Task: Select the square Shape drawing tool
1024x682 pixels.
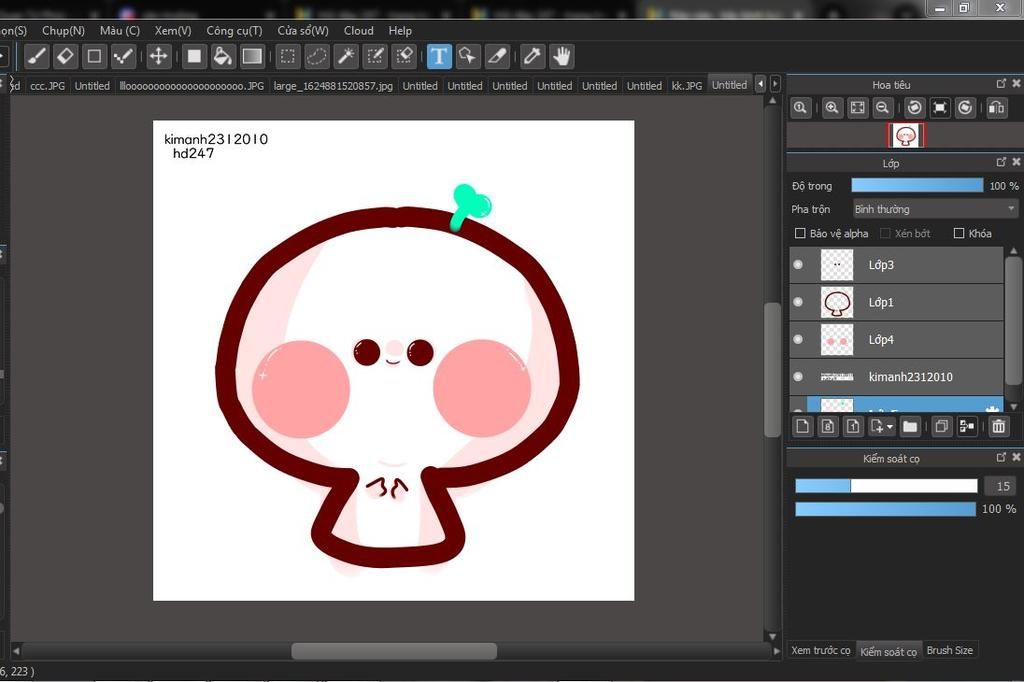Action: point(95,57)
